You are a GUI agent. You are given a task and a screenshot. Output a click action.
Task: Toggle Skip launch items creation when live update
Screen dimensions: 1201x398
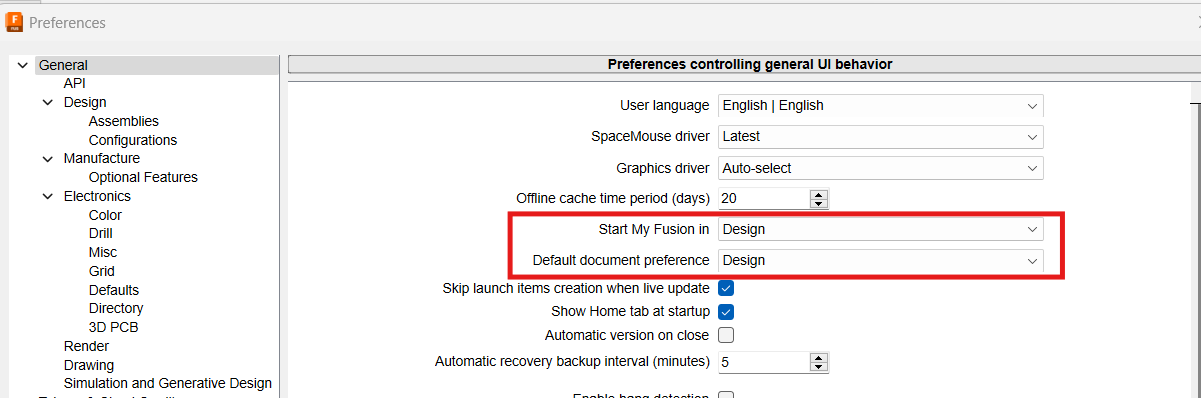pyautogui.click(x=726, y=288)
